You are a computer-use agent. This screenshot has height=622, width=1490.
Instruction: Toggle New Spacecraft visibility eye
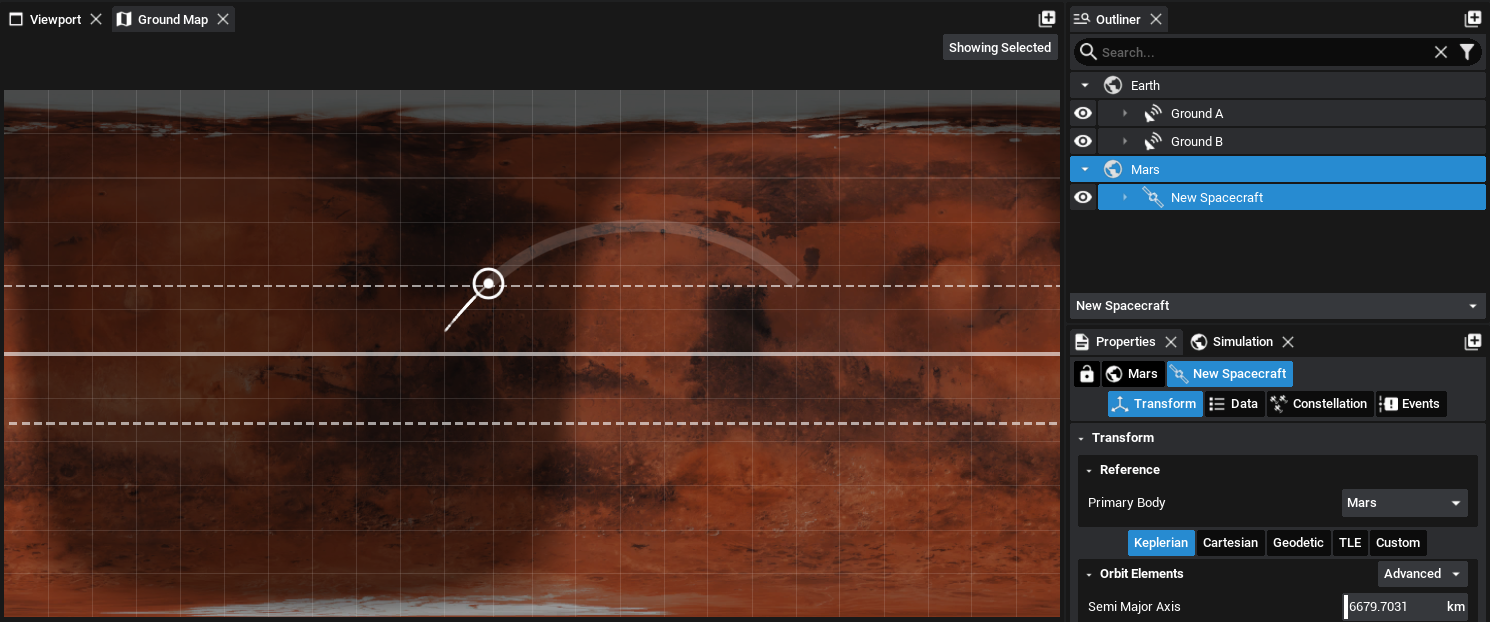(x=1083, y=198)
